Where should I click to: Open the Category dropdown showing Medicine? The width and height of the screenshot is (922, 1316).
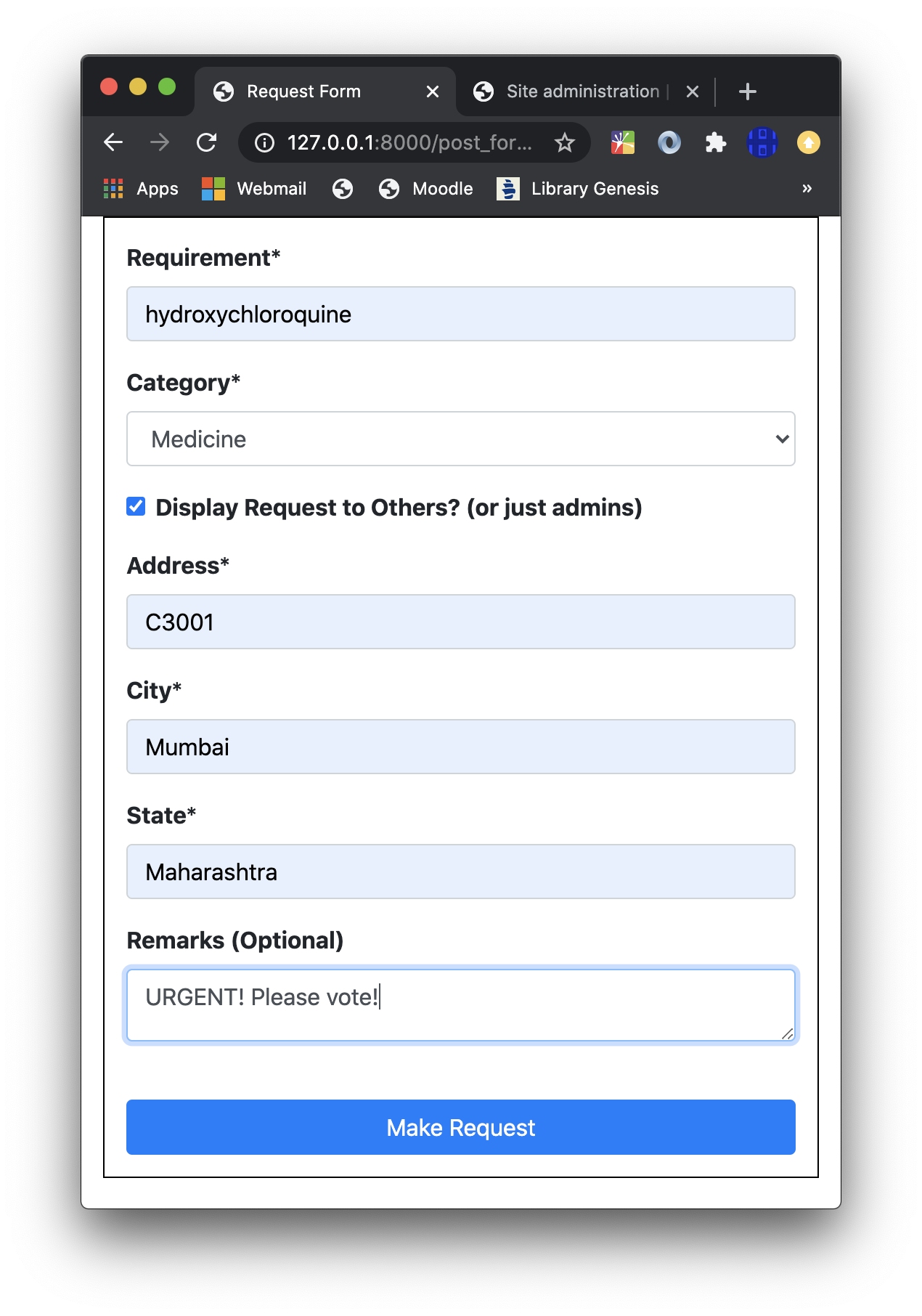pos(461,439)
